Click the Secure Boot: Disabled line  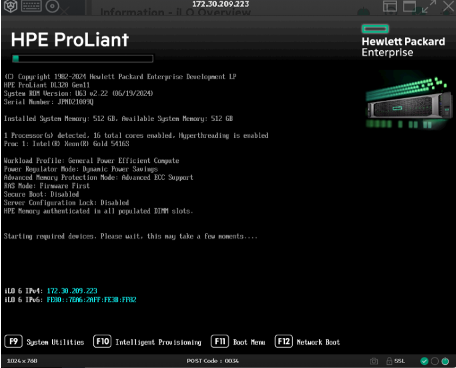click(41, 194)
